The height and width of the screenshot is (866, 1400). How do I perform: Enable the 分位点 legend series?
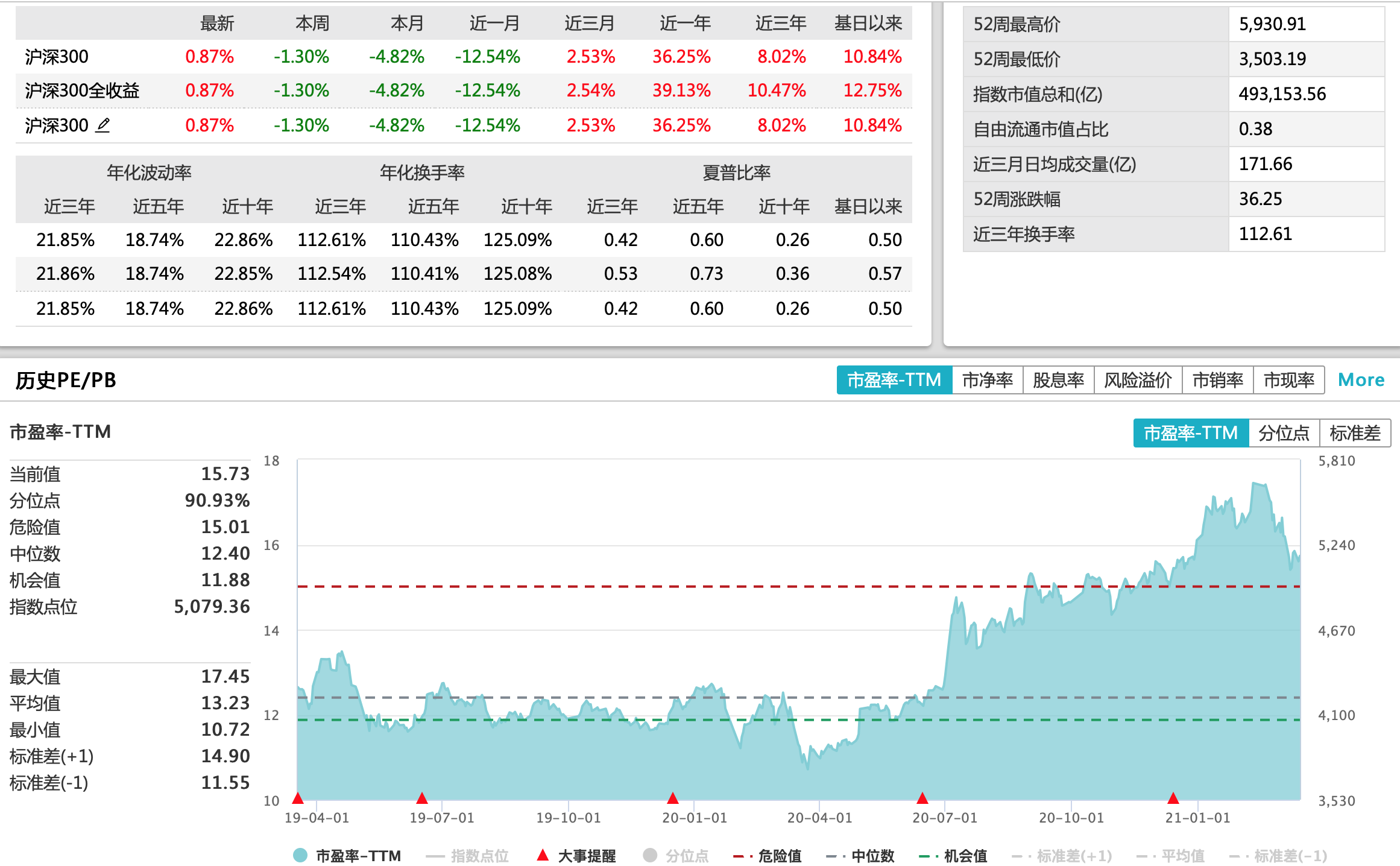(650, 855)
